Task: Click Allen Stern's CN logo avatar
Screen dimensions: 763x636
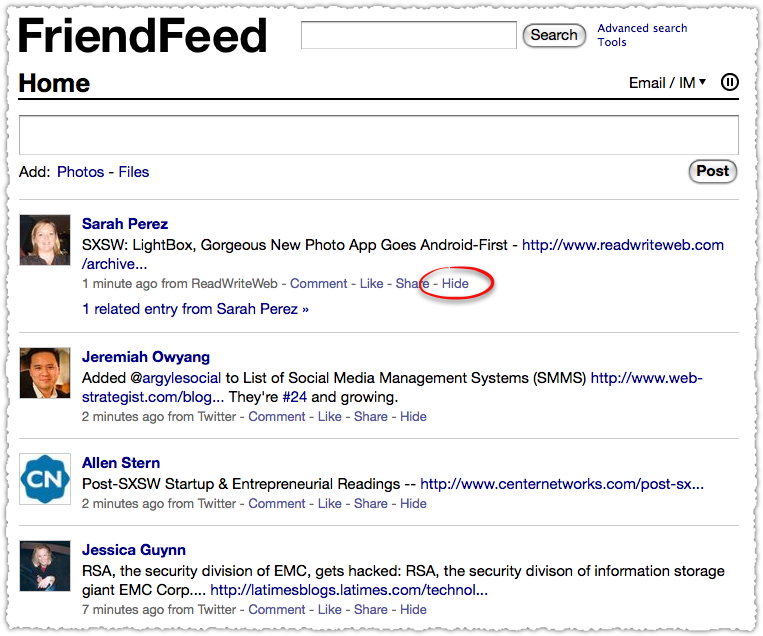Action: point(45,479)
